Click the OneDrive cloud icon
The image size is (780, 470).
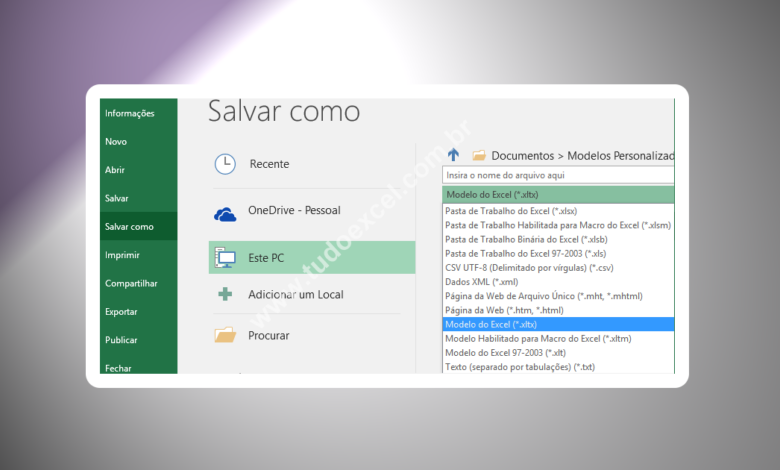[225, 211]
